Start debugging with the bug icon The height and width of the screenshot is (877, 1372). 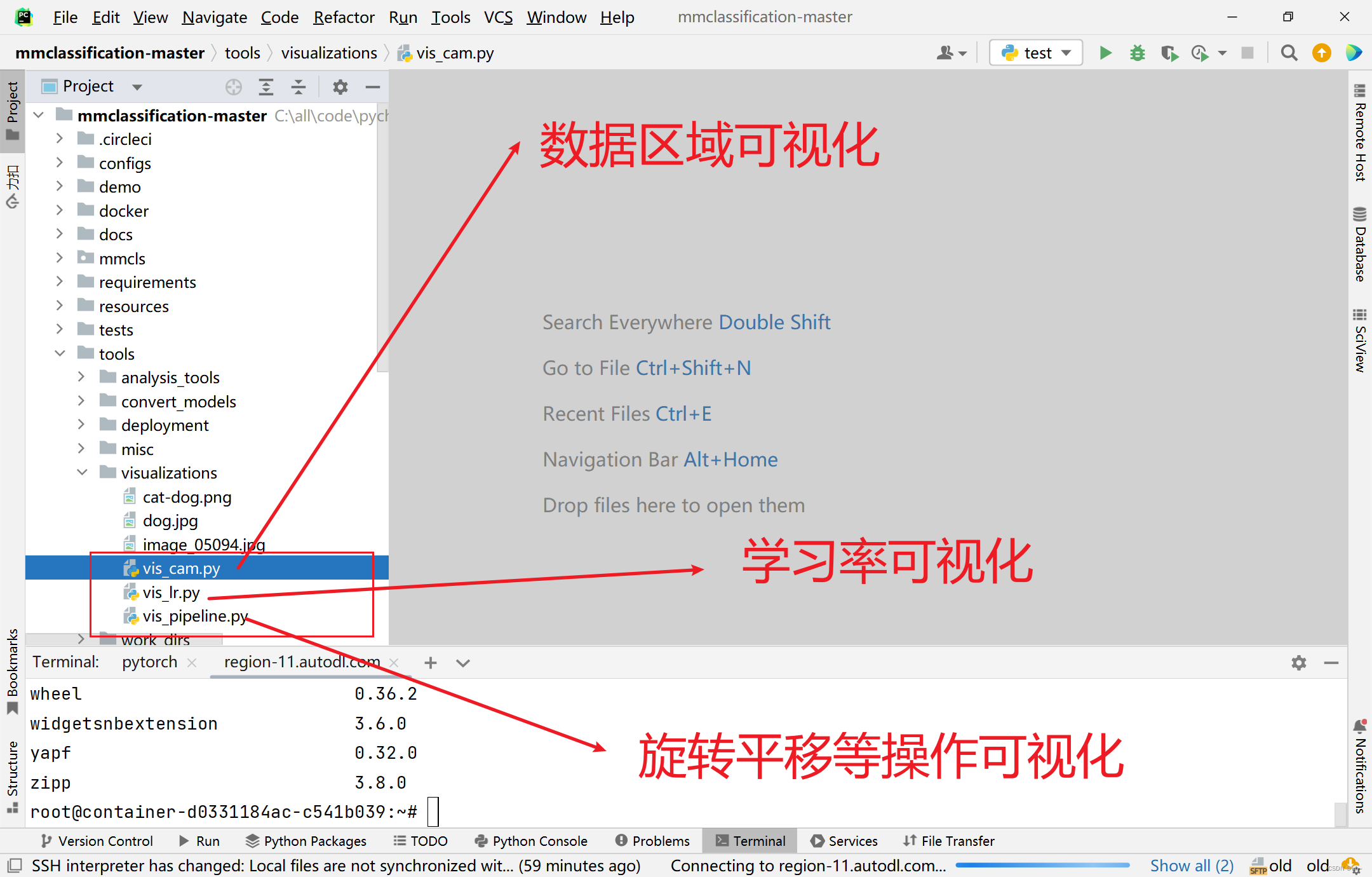pyautogui.click(x=1137, y=53)
